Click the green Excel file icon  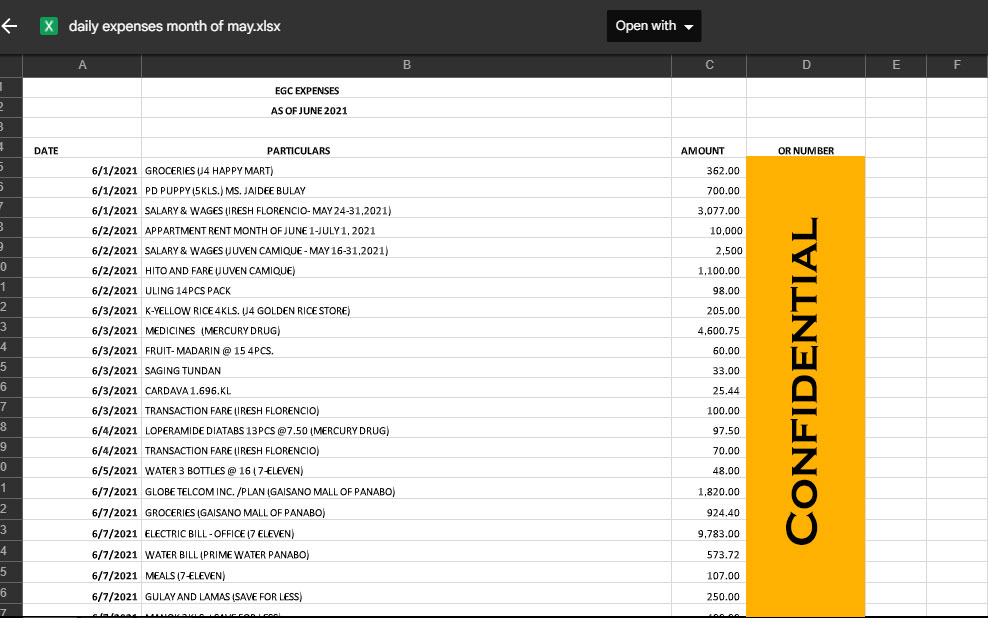[49, 26]
